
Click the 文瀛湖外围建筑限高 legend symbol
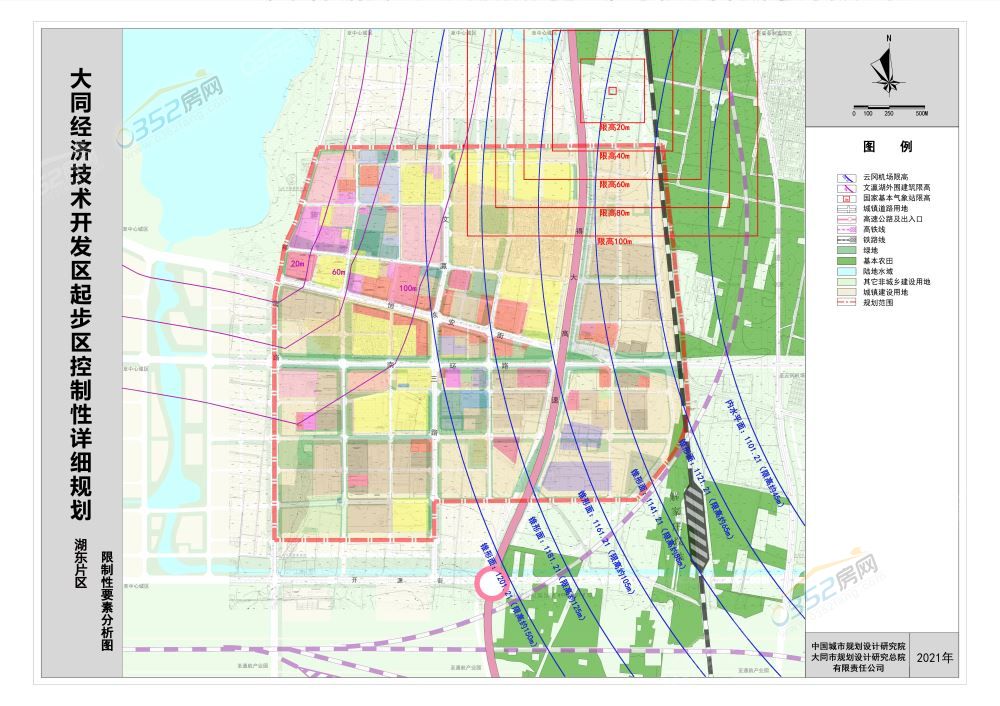pos(845,188)
